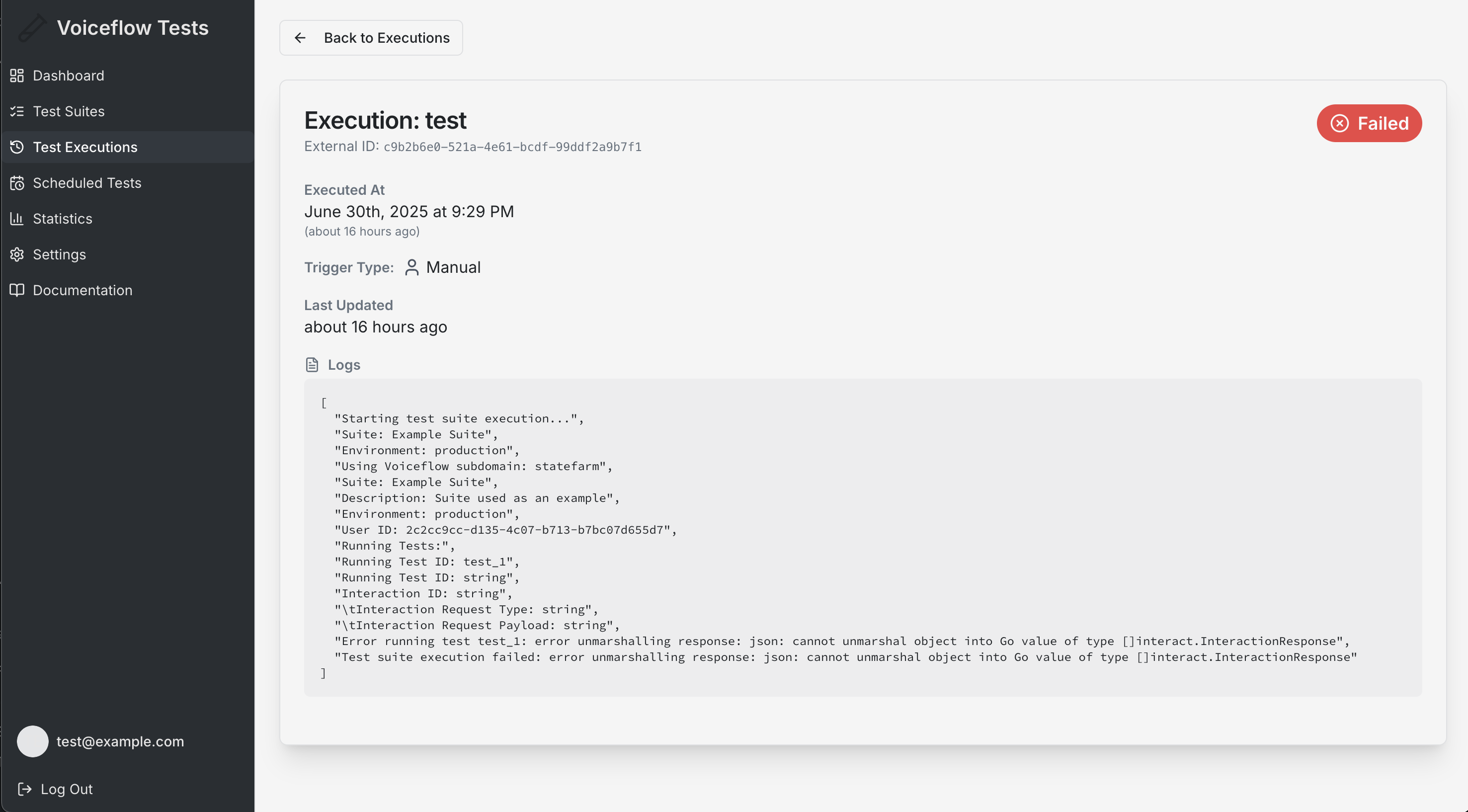Viewport: 1468px width, 812px height.
Task: Select Test Executions in sidebar
Action: click(x=128, y=147)
